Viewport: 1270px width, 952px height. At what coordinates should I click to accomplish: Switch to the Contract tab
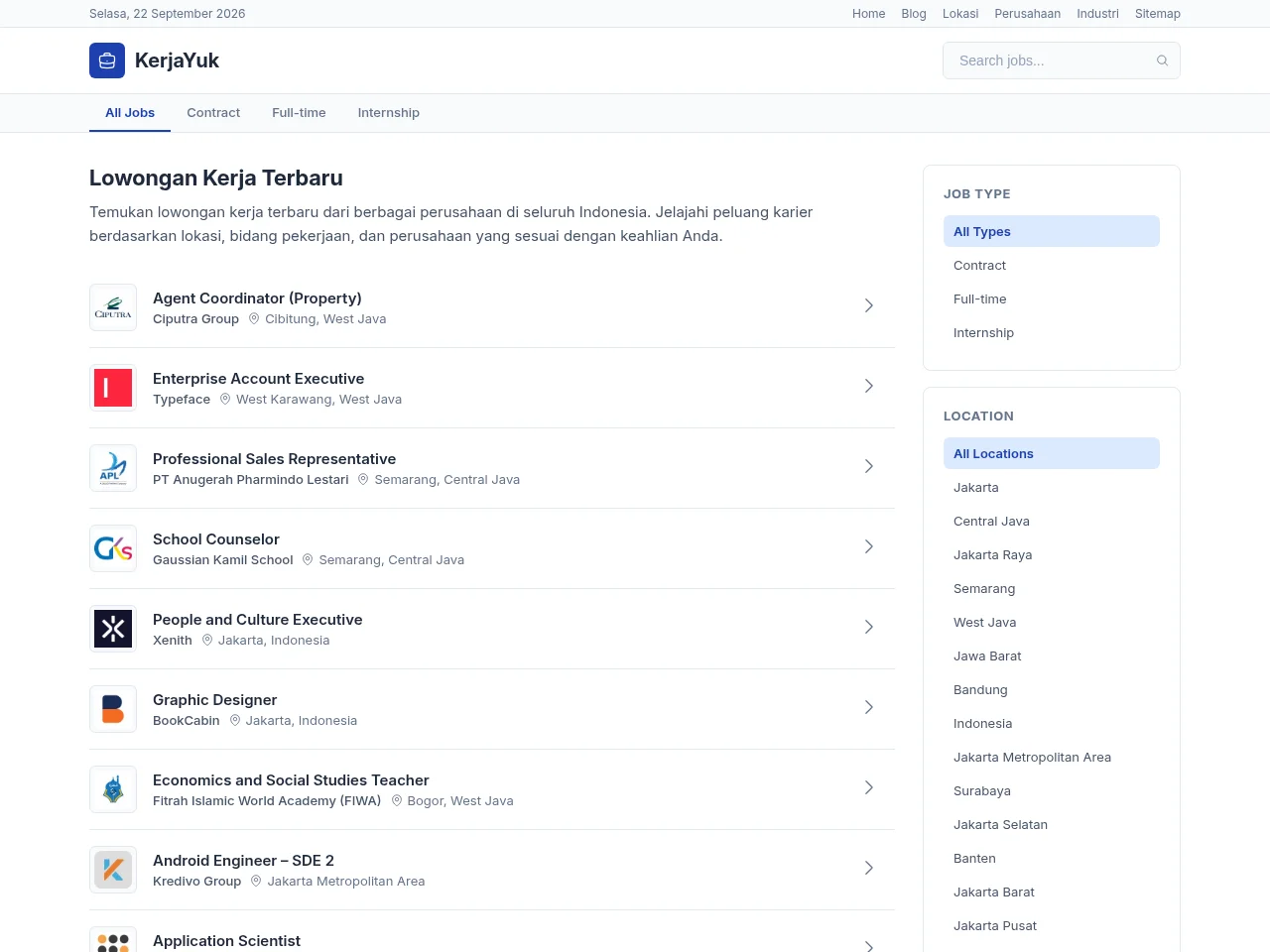[x=213, y=113]
